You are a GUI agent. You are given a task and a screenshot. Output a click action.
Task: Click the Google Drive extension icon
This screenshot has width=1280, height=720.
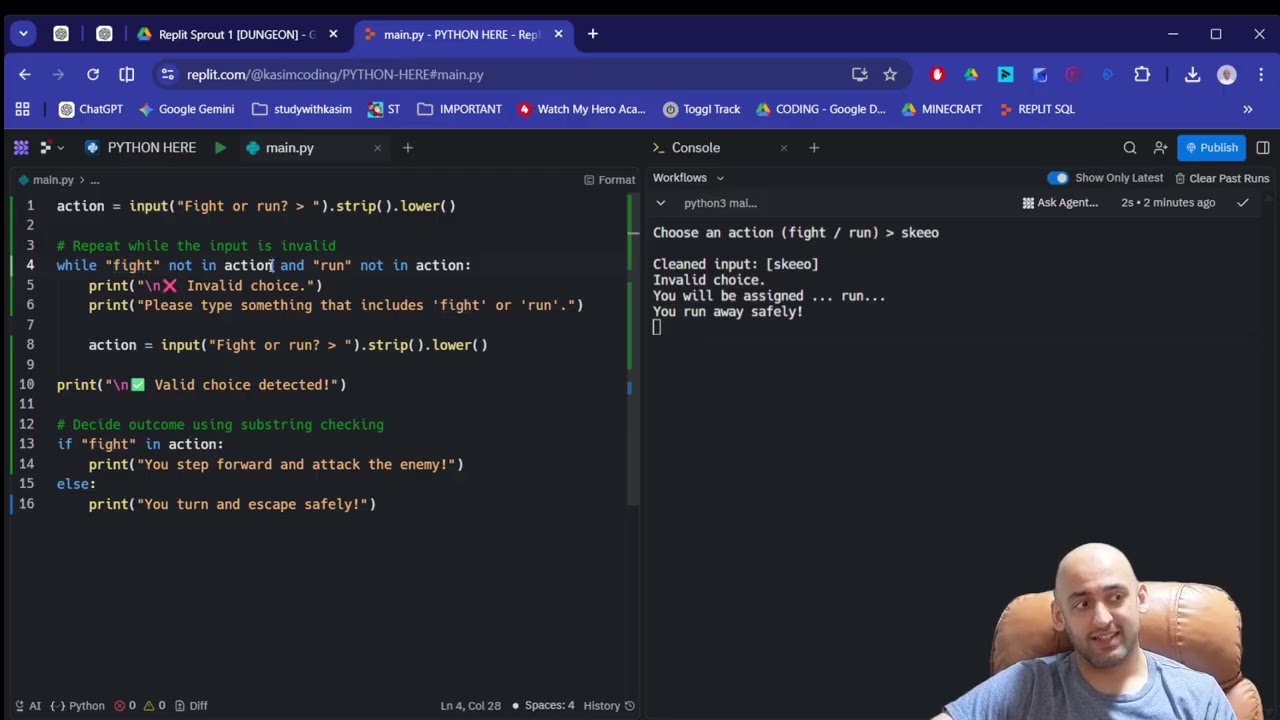pyautogui.click(x=971, y=74)
